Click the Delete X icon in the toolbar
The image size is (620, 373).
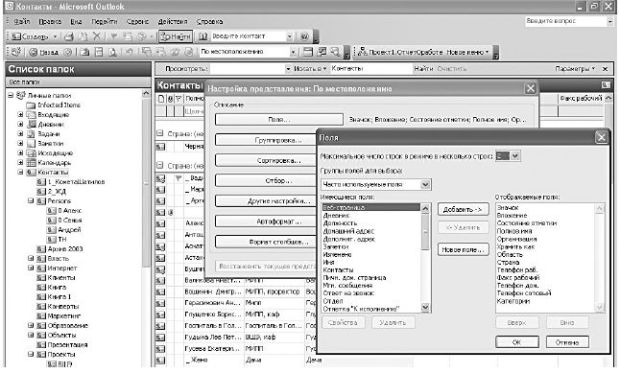(x=97, y=36)
